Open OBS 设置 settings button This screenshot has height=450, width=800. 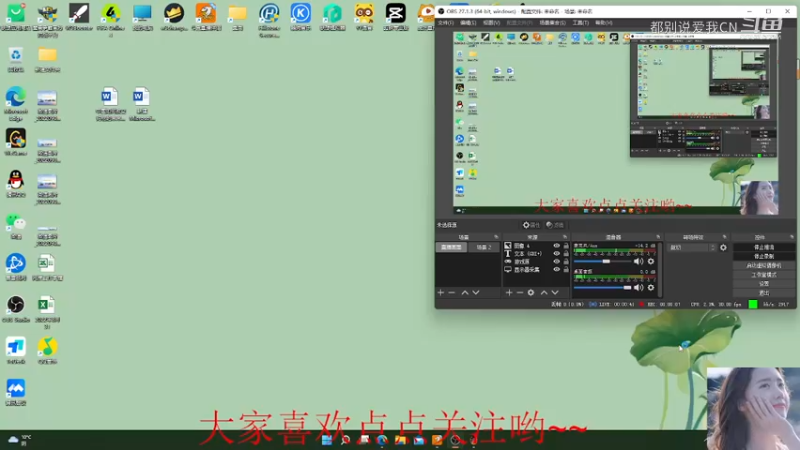tap(764, 284)
